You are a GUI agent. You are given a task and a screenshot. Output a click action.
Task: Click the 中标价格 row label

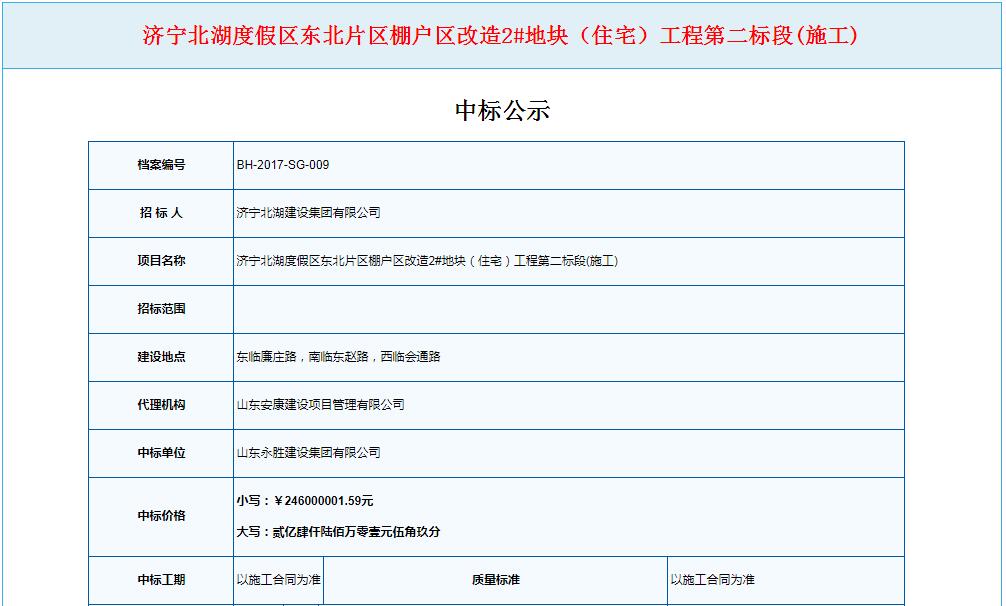(x=163, y=517)
